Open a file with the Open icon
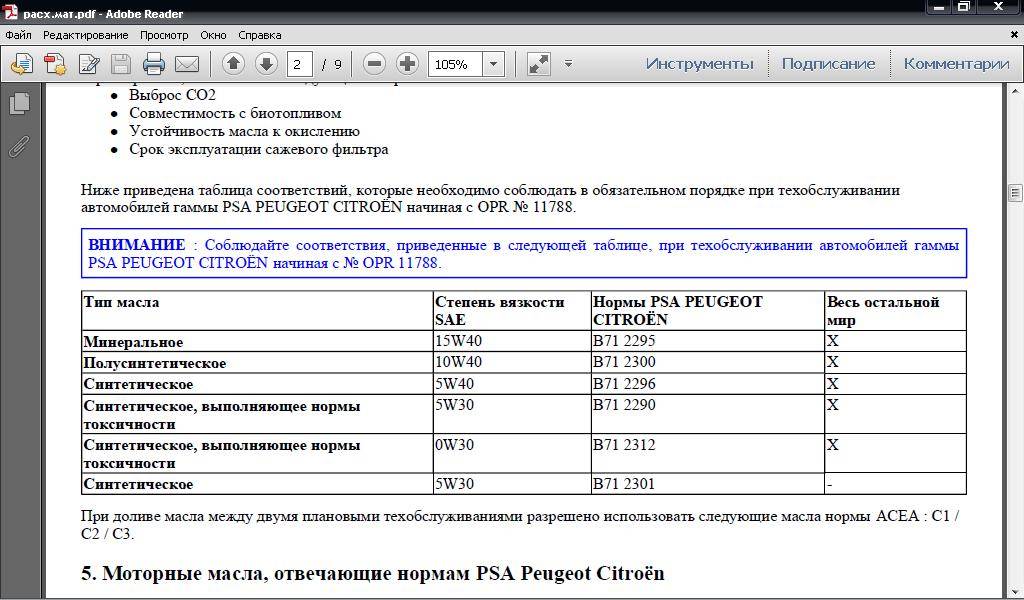The height and width of the screenshot is (600, 1024). [22, 63]
